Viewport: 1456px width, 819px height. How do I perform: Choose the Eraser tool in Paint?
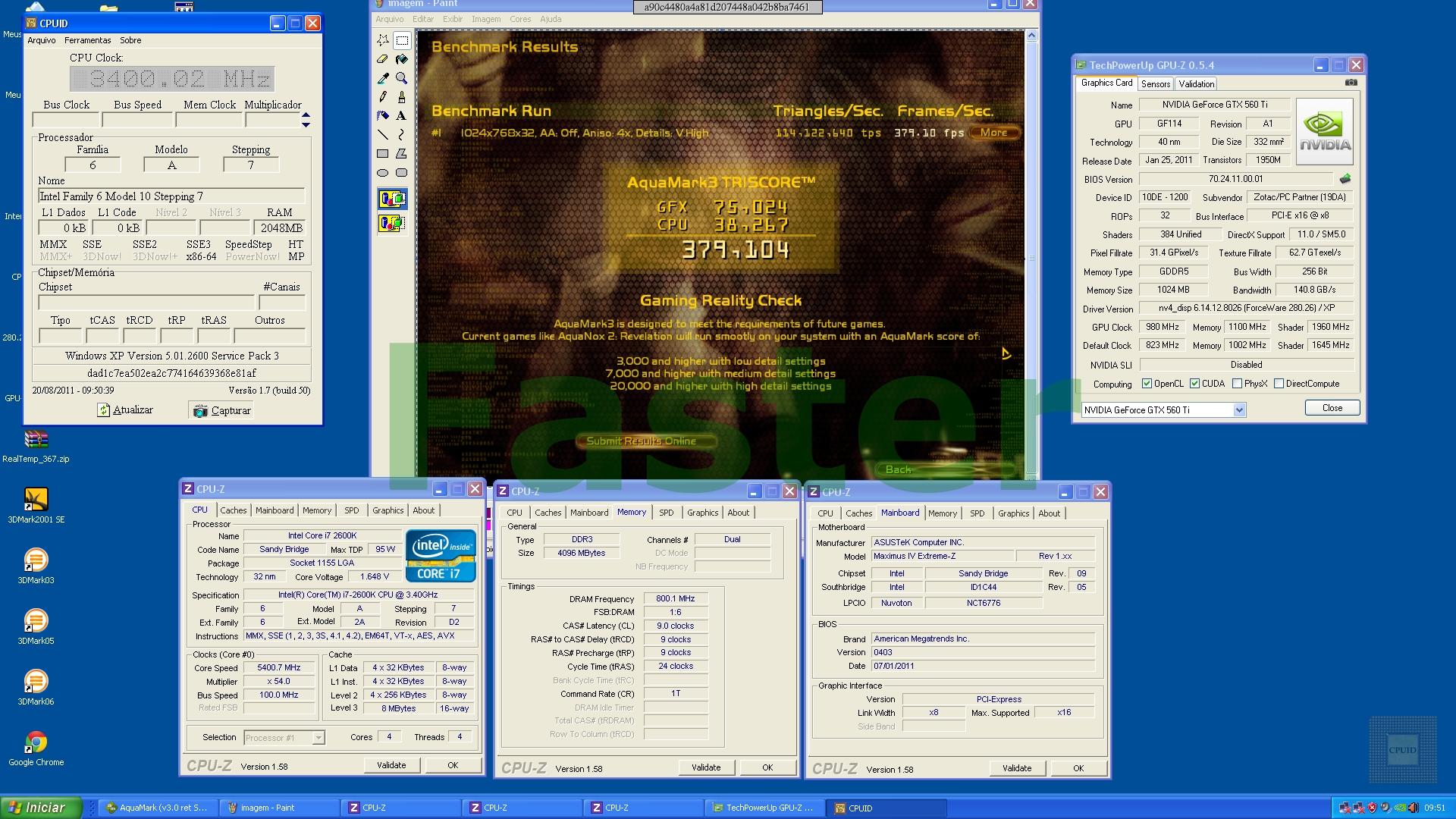point(383,59)
